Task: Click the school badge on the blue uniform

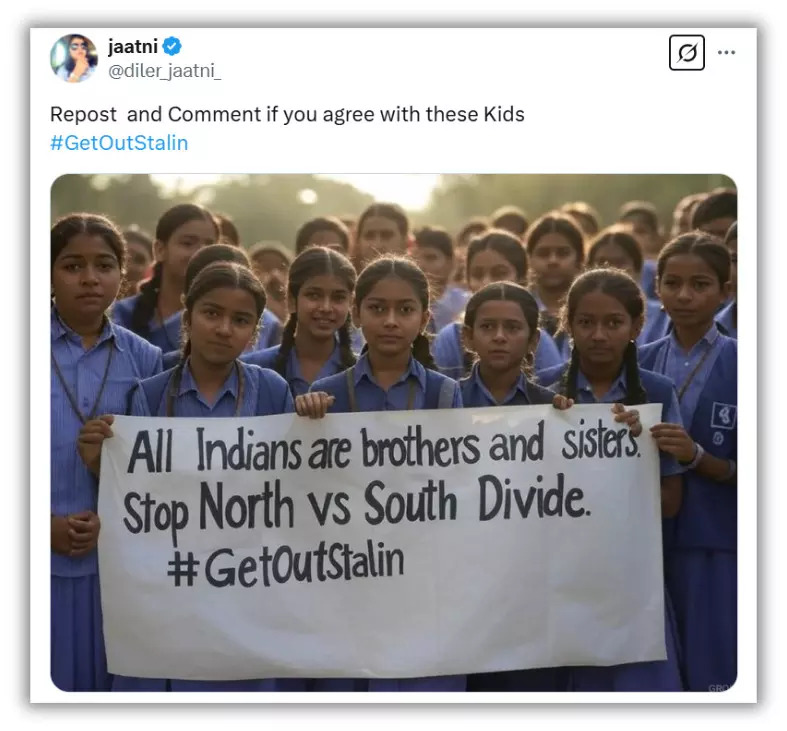Action: (x=723, y=416)
